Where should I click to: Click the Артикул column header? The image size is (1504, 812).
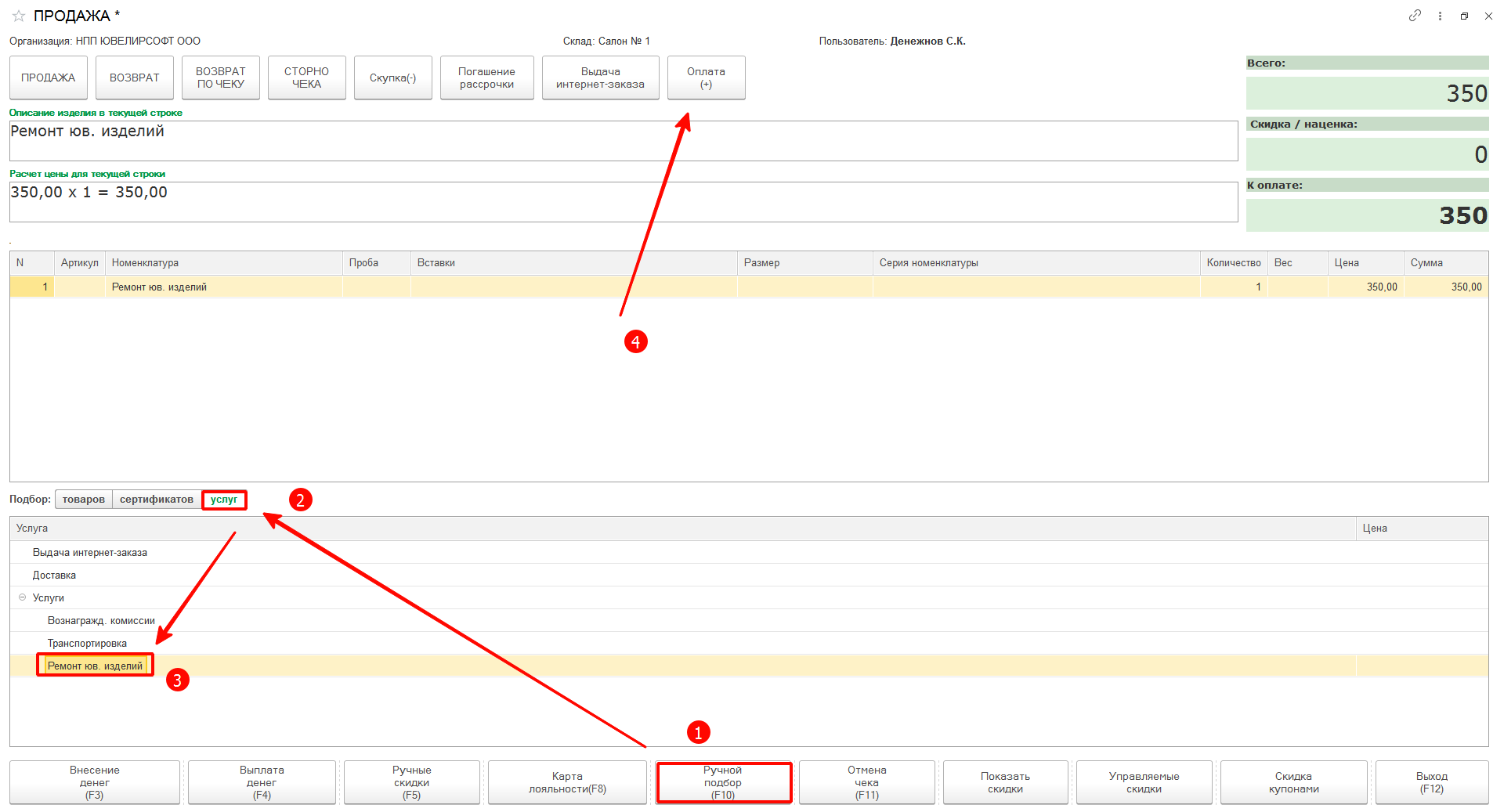tap(80, 263)
